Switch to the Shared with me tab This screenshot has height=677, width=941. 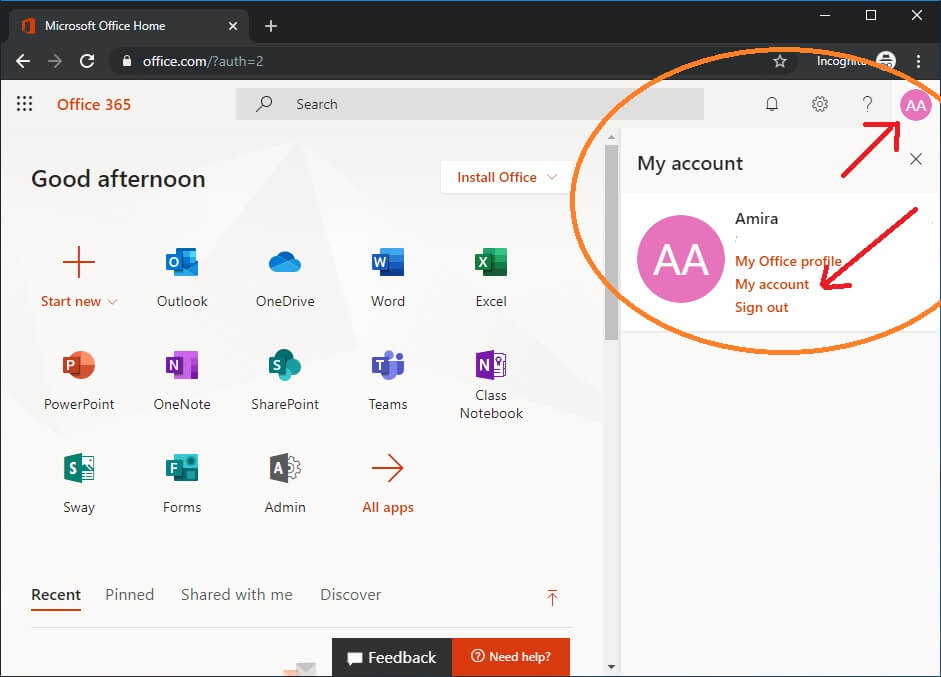pyautogui.click(x=236, y=595)
